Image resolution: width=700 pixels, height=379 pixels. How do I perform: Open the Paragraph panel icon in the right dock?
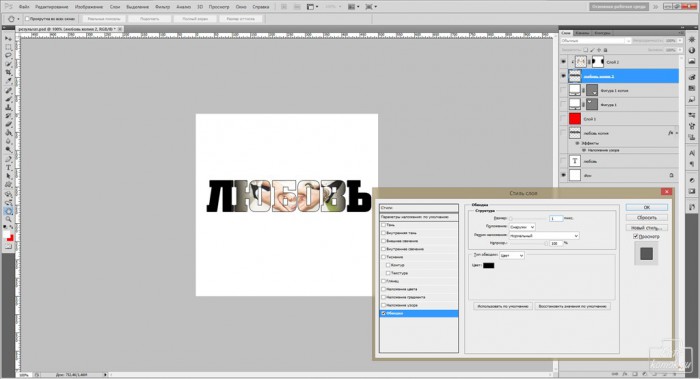tap(692, 164)
